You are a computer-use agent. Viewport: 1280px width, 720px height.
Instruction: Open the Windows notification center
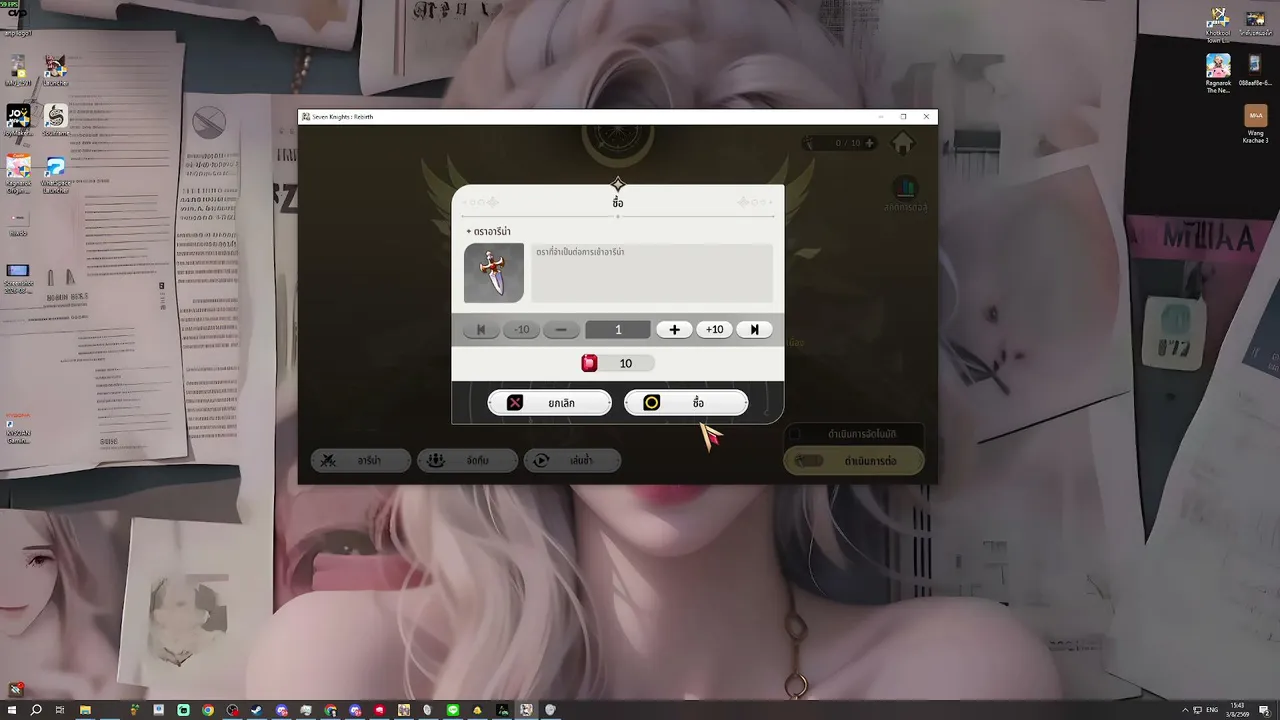click(x=1264, y=710)
